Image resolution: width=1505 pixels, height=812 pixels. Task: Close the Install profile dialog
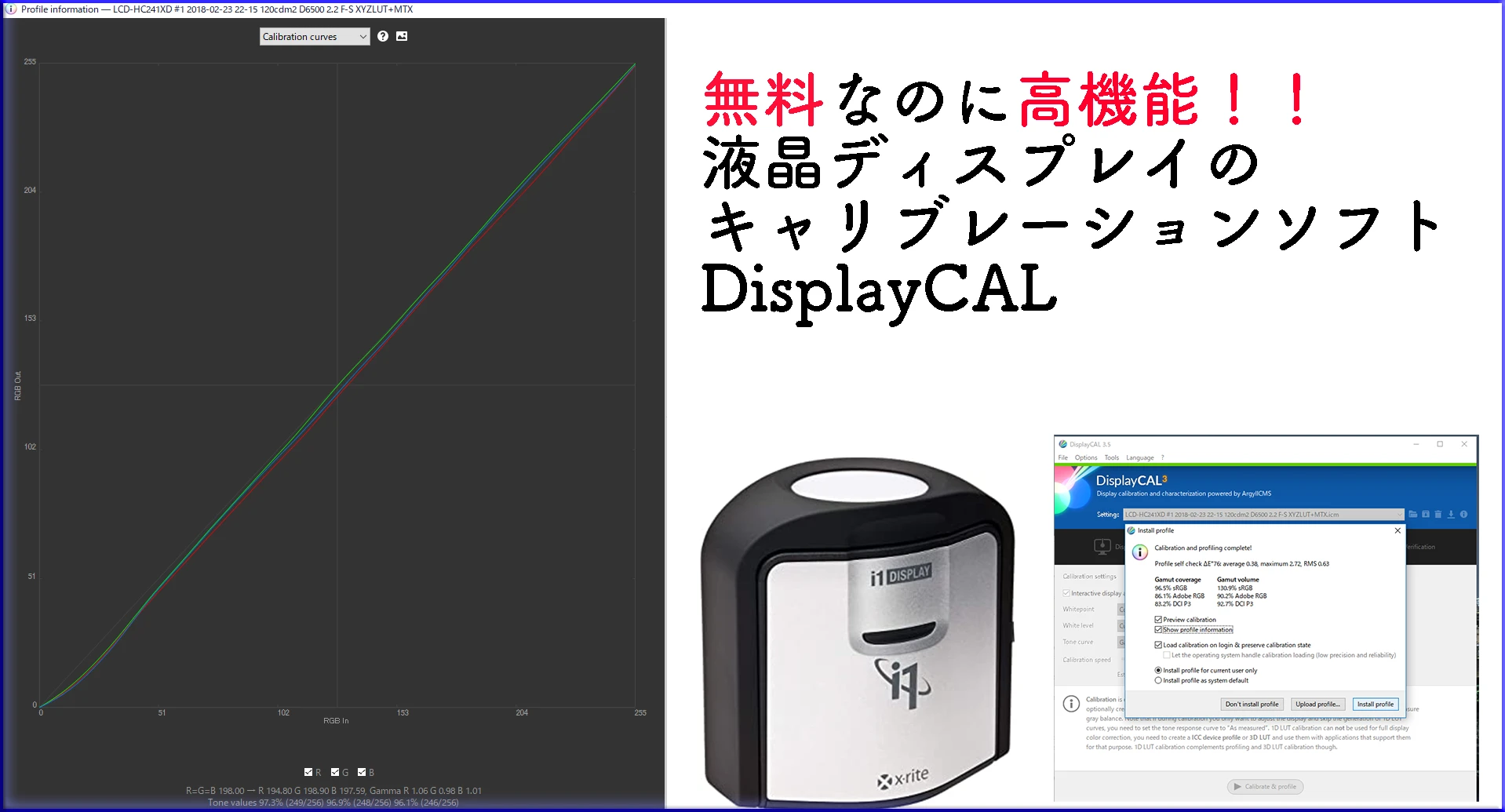click(1397, 530)
